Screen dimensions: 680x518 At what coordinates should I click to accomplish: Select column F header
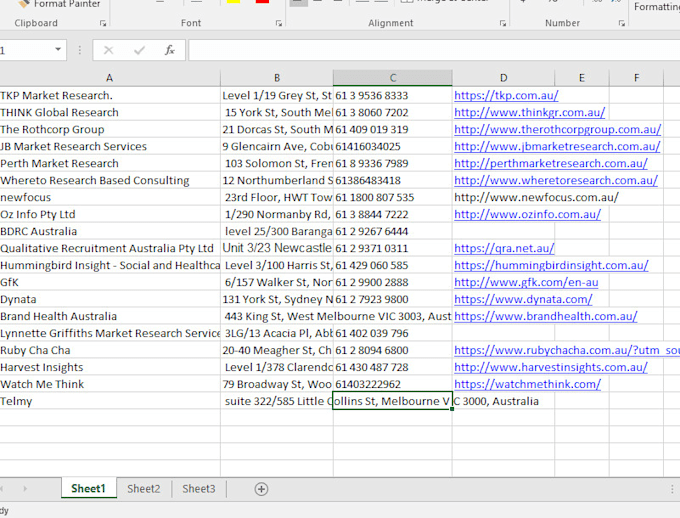click(636, 78)
